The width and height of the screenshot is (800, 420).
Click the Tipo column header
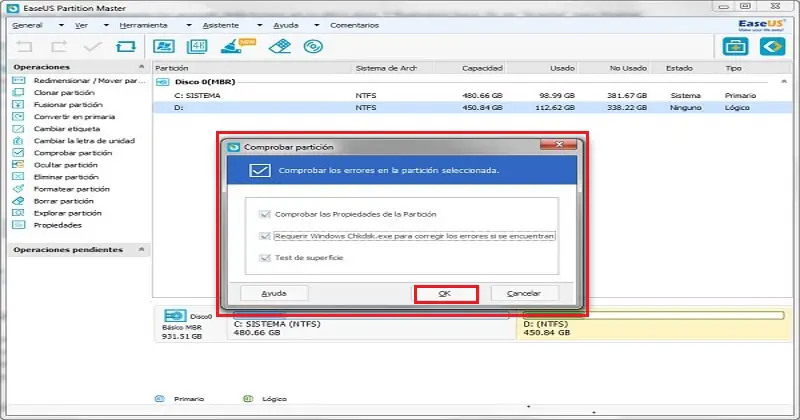(734, 68)
